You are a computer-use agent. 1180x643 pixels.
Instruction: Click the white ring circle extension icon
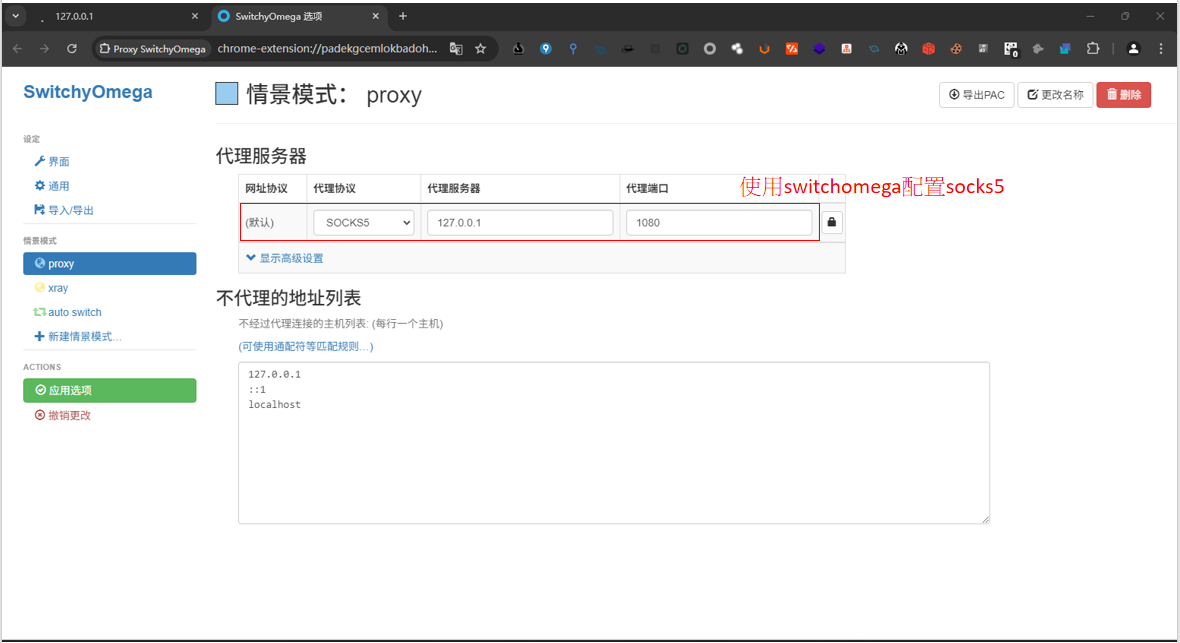(710, 48)
